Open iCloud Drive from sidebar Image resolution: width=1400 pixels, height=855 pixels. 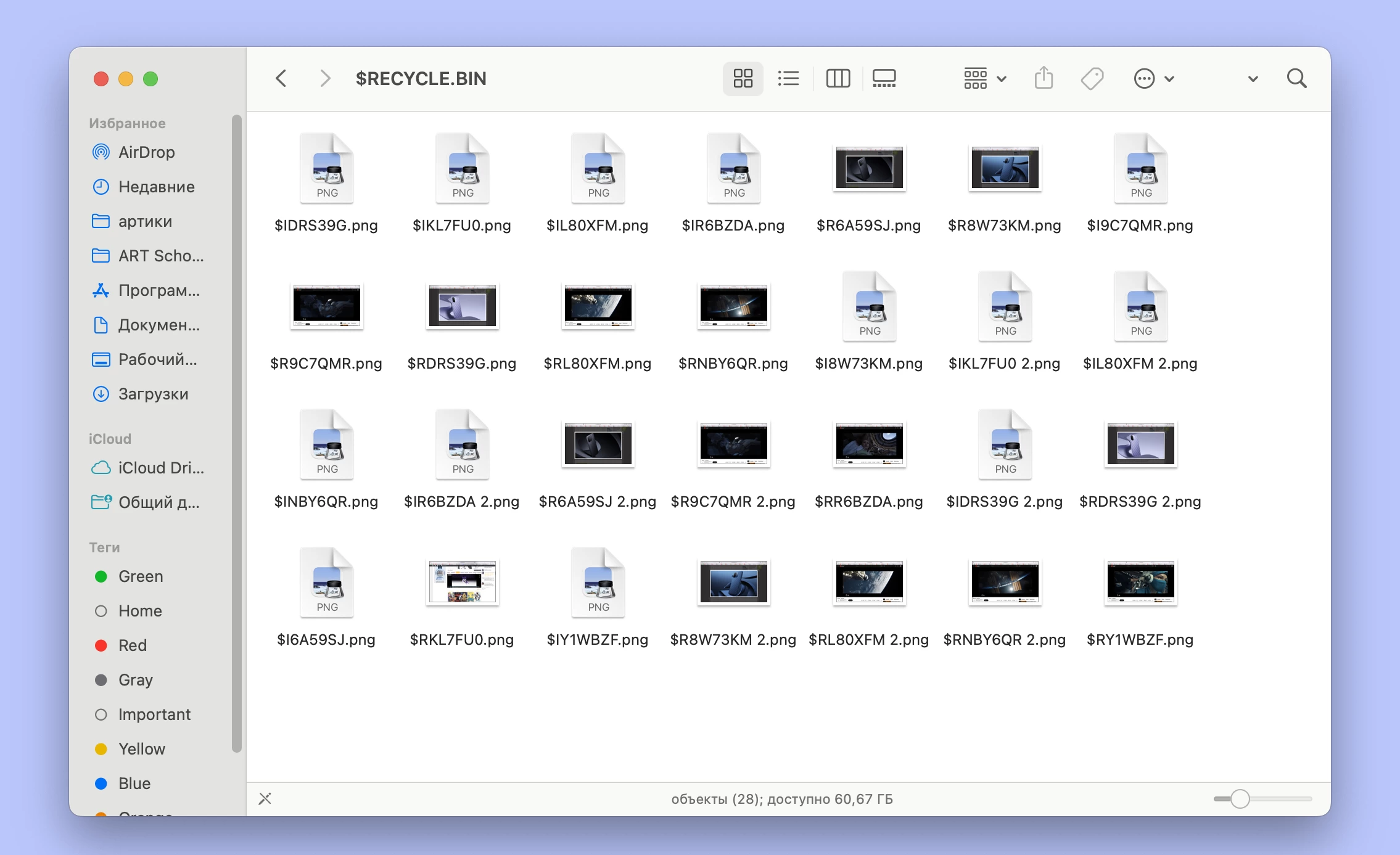pyautogui.click(x=160, y=468)
